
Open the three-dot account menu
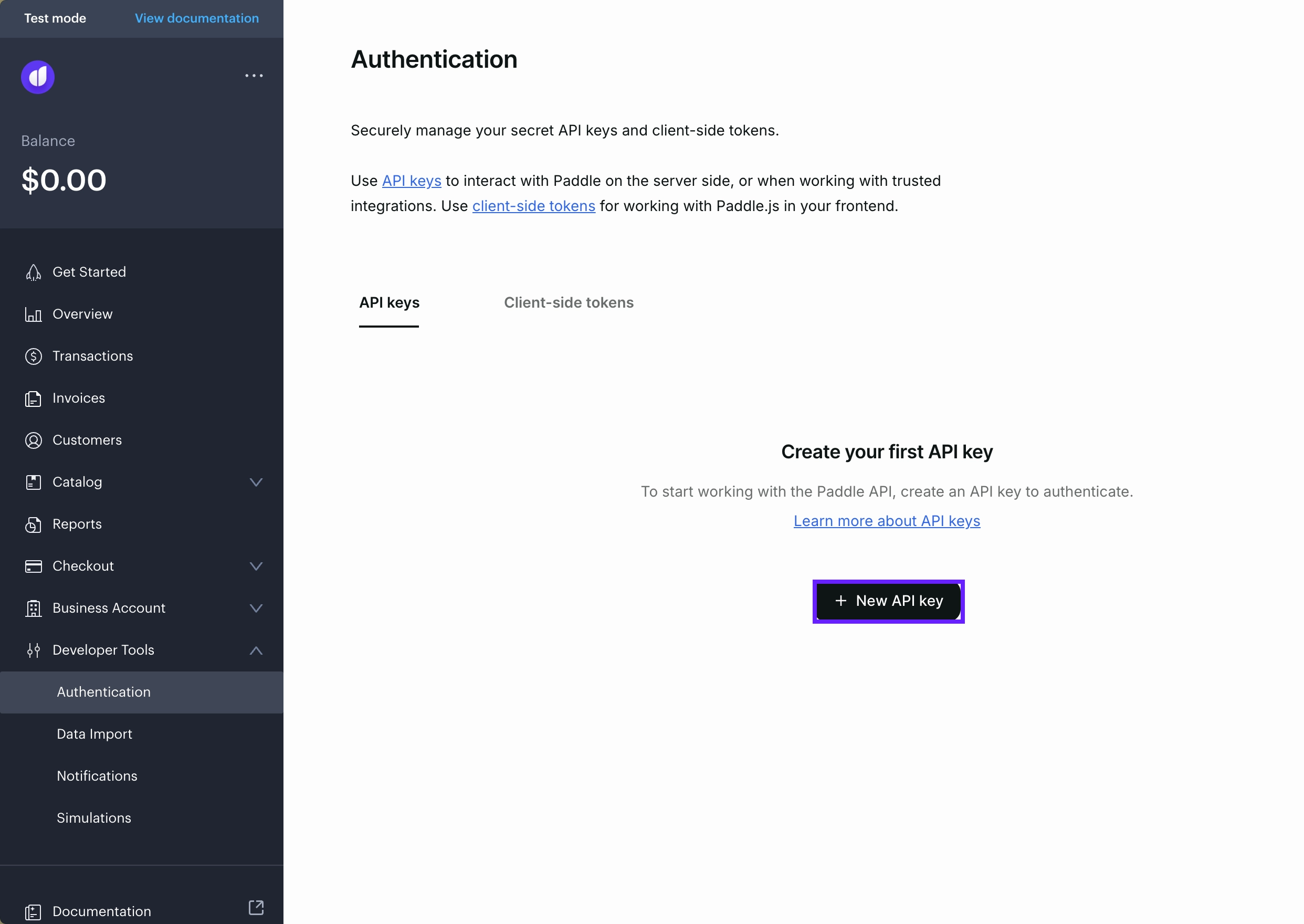tap(254, 75)
